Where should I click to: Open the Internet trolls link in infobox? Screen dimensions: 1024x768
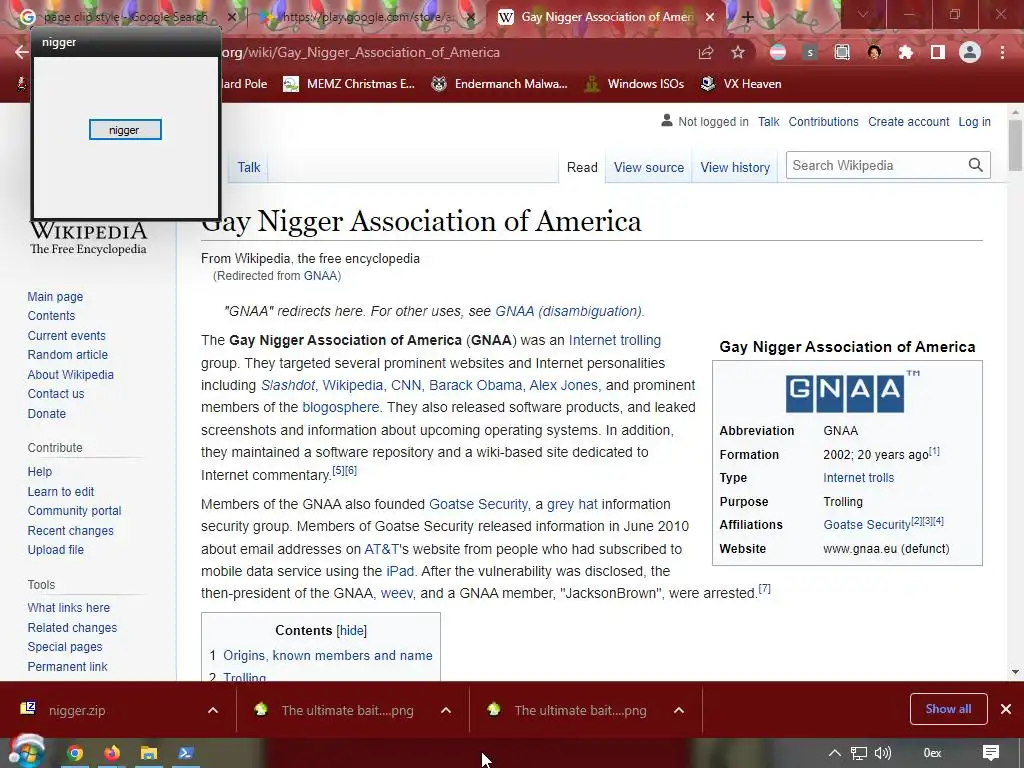coord(858,478)
